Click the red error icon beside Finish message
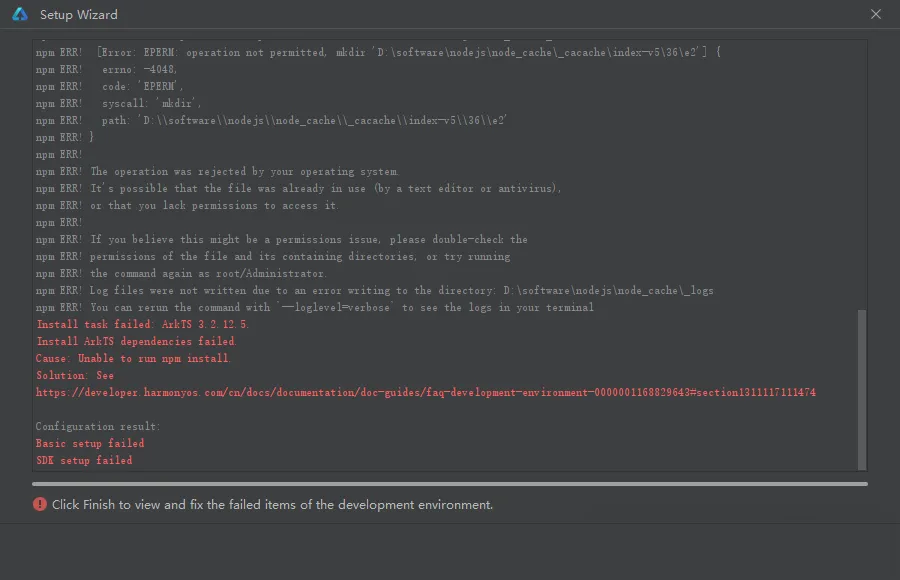 40,504
